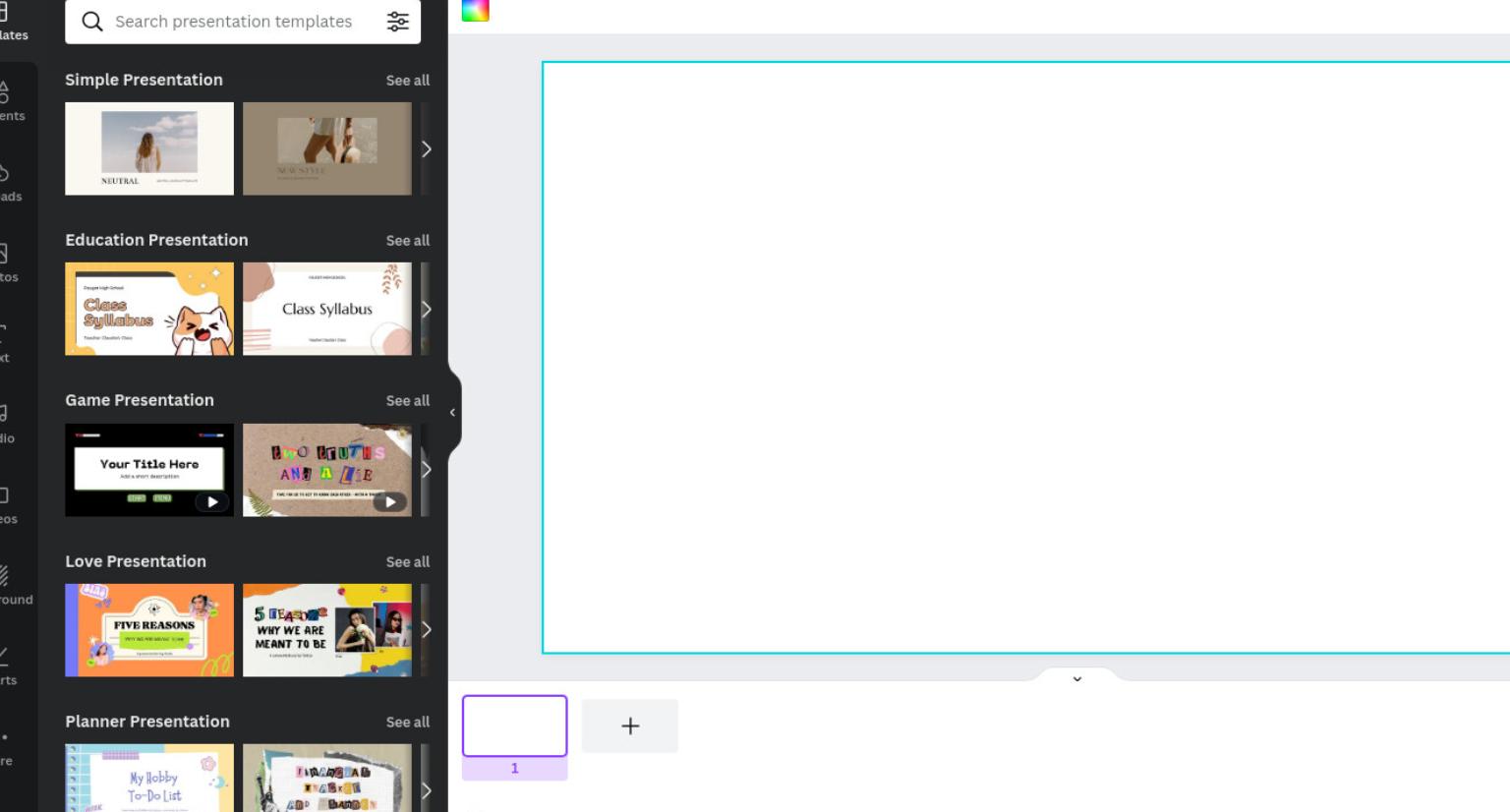Show next Love Presentation templates arrow
Screen dimensions: 1510x812
click(426, 630)
